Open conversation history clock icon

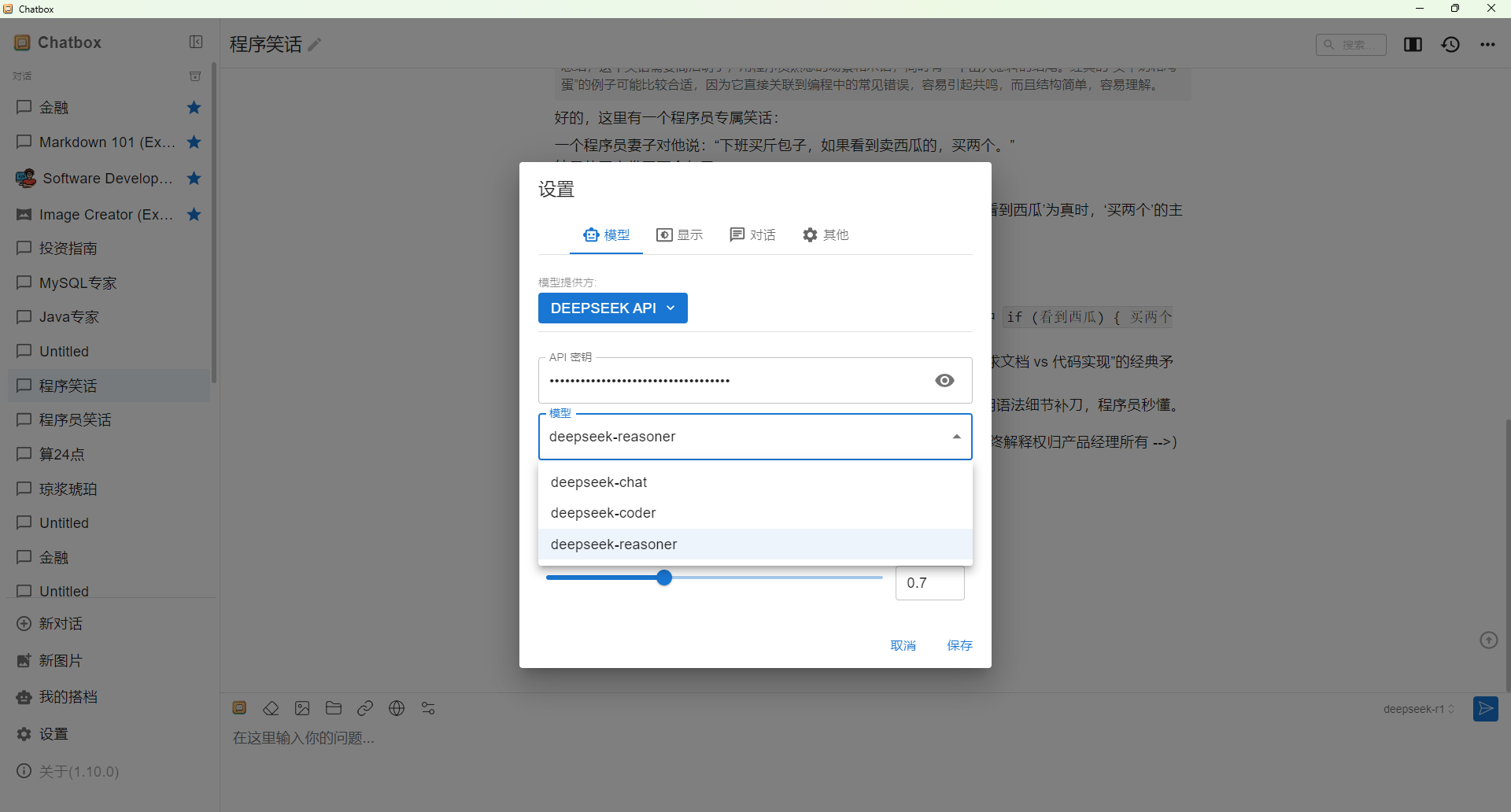1450,45
